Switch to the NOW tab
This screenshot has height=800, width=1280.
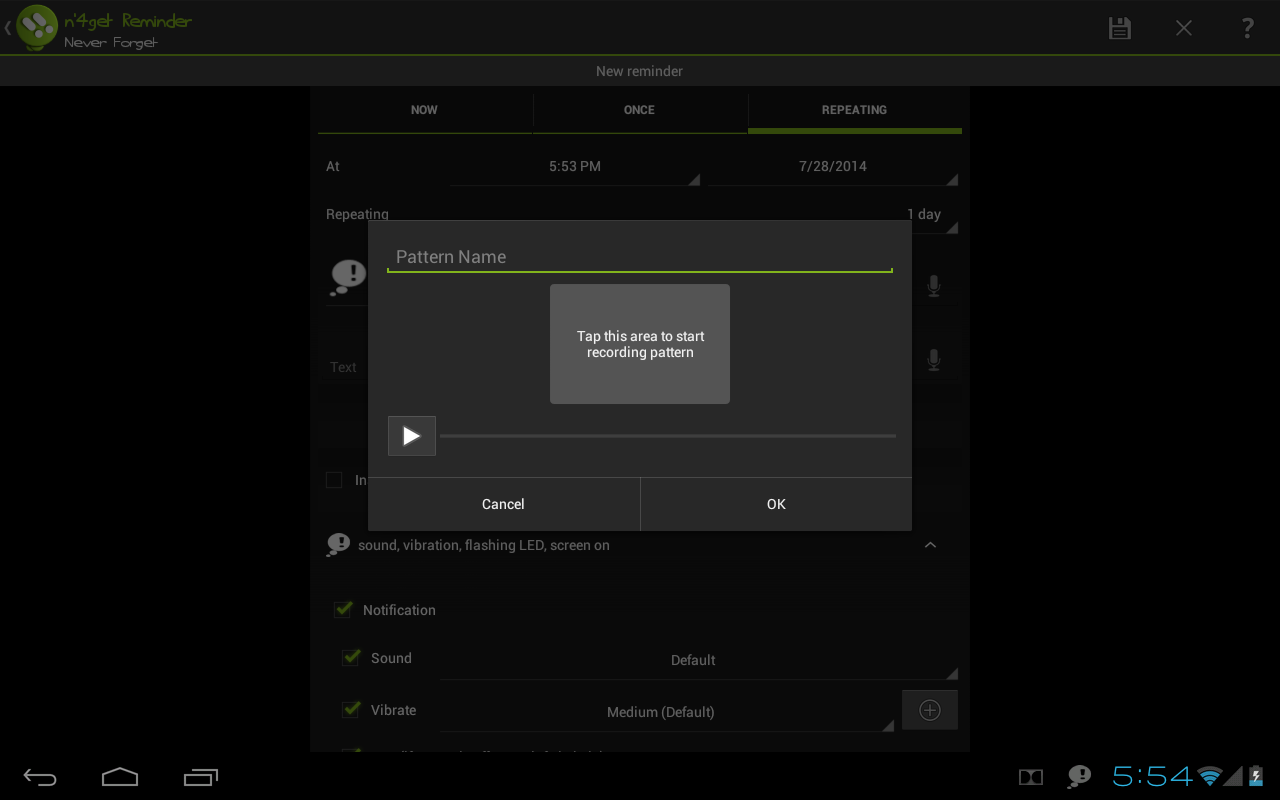pos(424,110)
